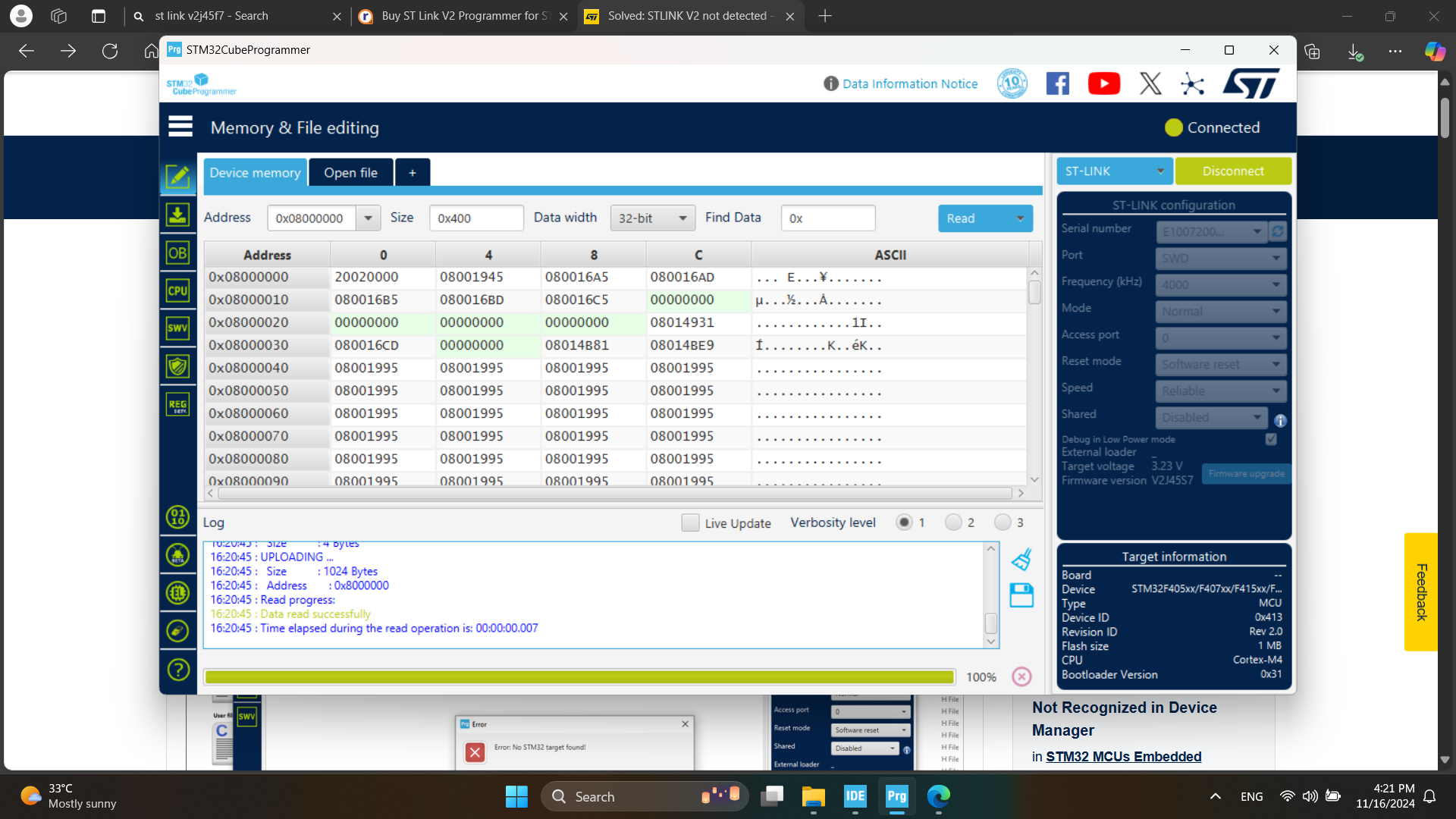Click the Size input field
Screen dimensions: 1456x819
click(x=475, y=218)
